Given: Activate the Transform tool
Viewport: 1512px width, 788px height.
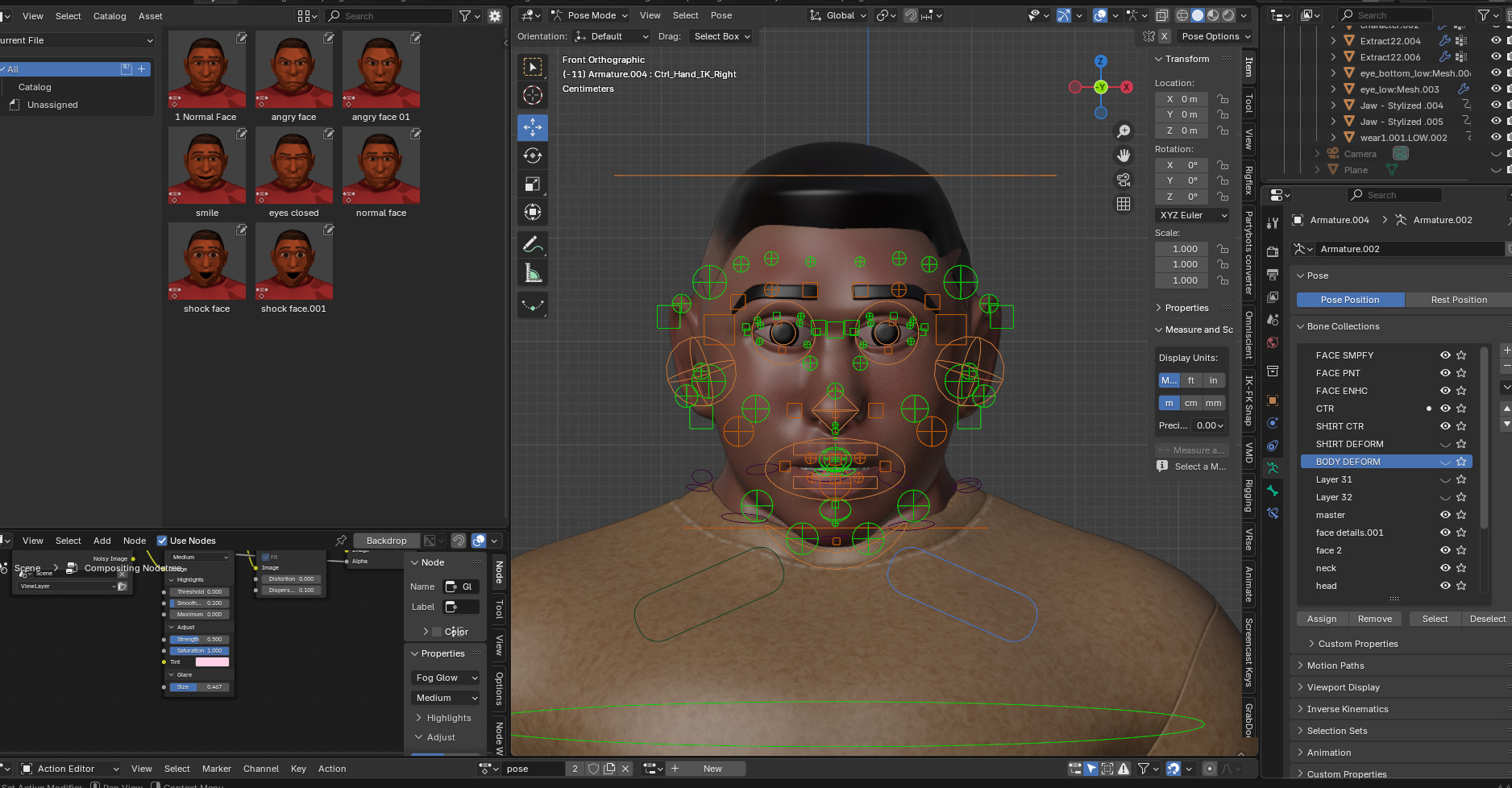Looking at the screenshot, I should point(533,212).
